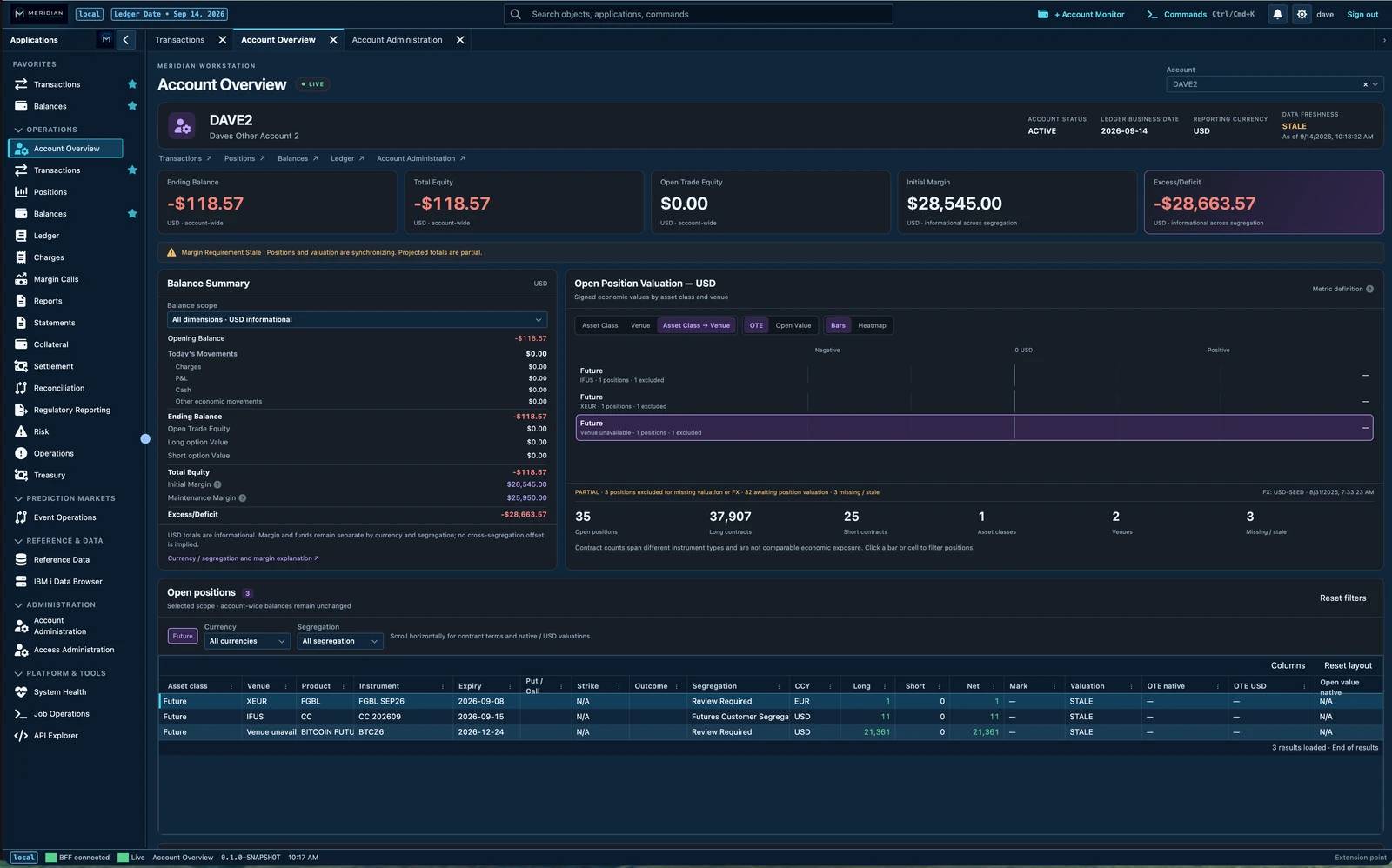This screenshot has height=868, width=1392.
Task: Switch valuation metric to Open Value
Action: (793, 325)
